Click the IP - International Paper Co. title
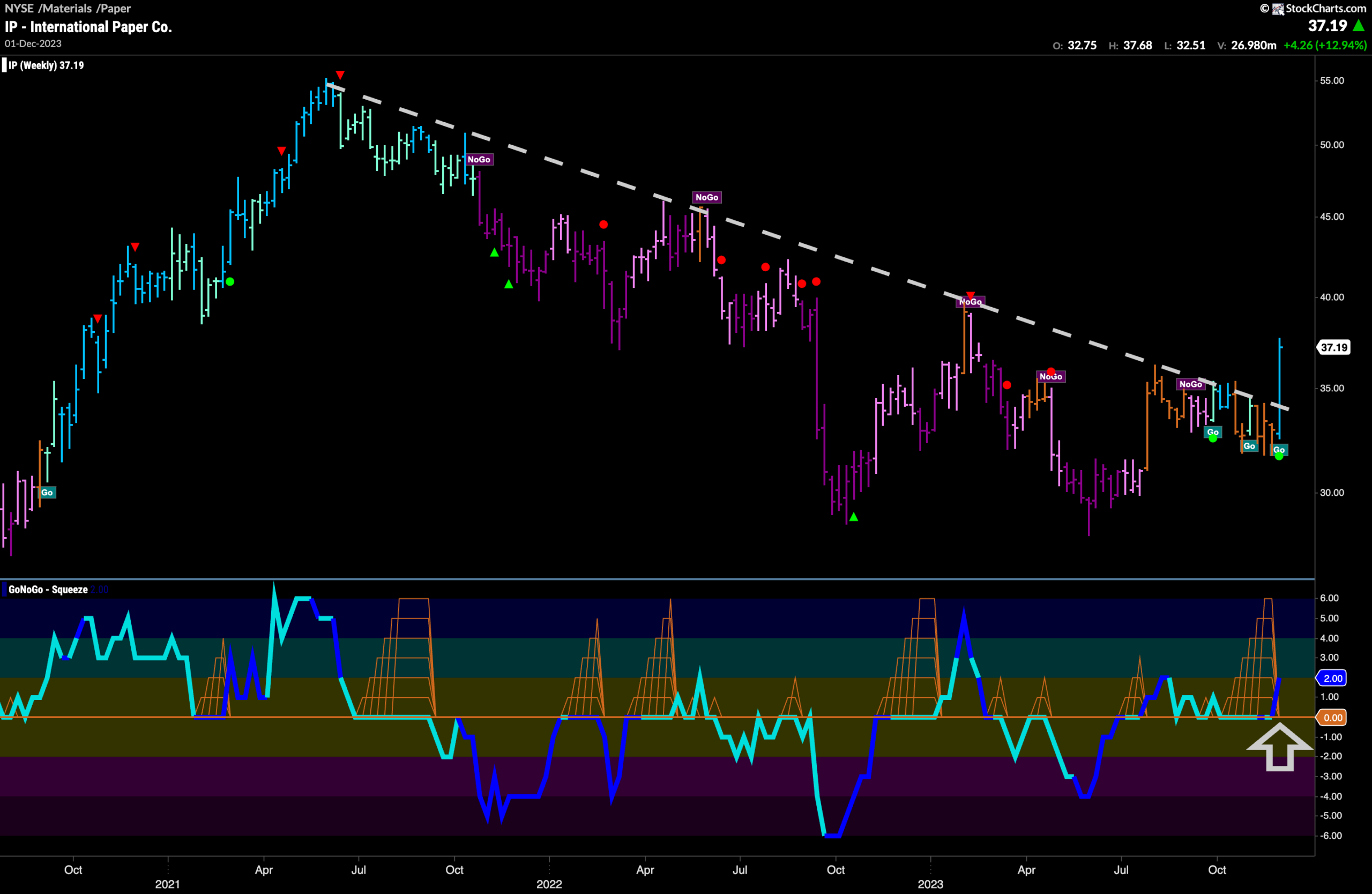 (x=88, y=27)
